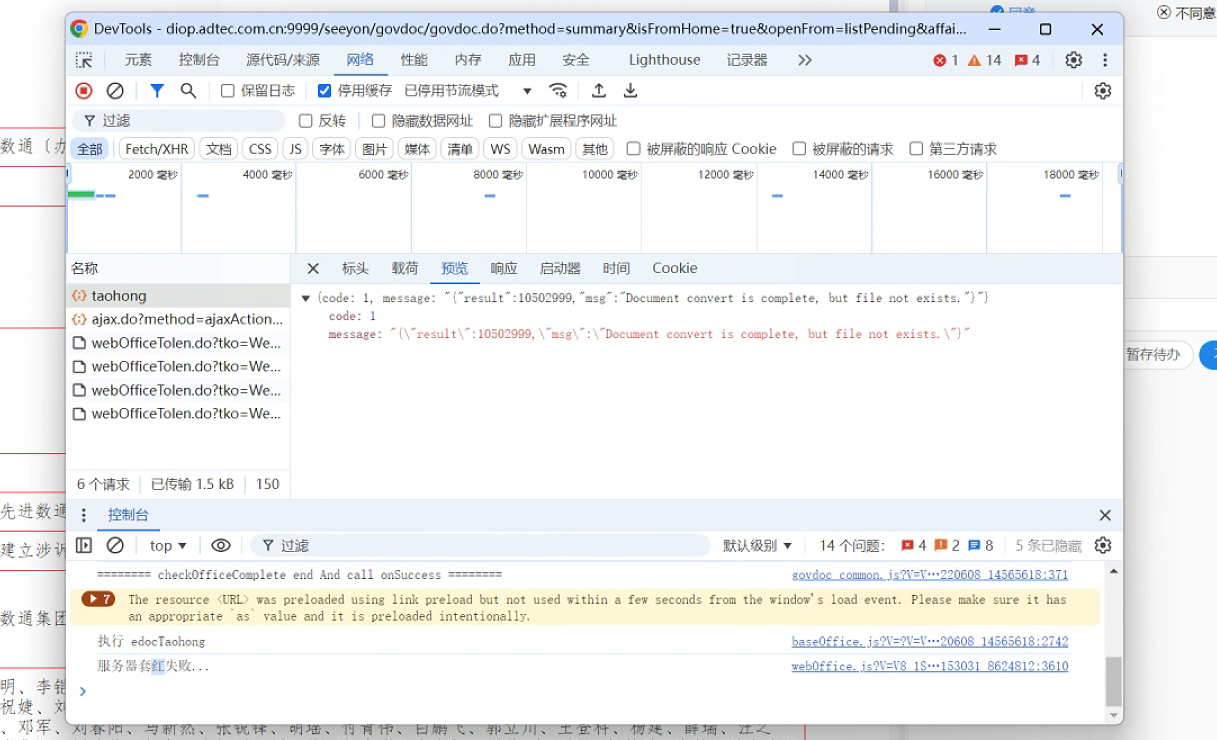This screenshot has height=740, width=1217.
Task: Click the import HAR upload icon
Action: point(599,91)
